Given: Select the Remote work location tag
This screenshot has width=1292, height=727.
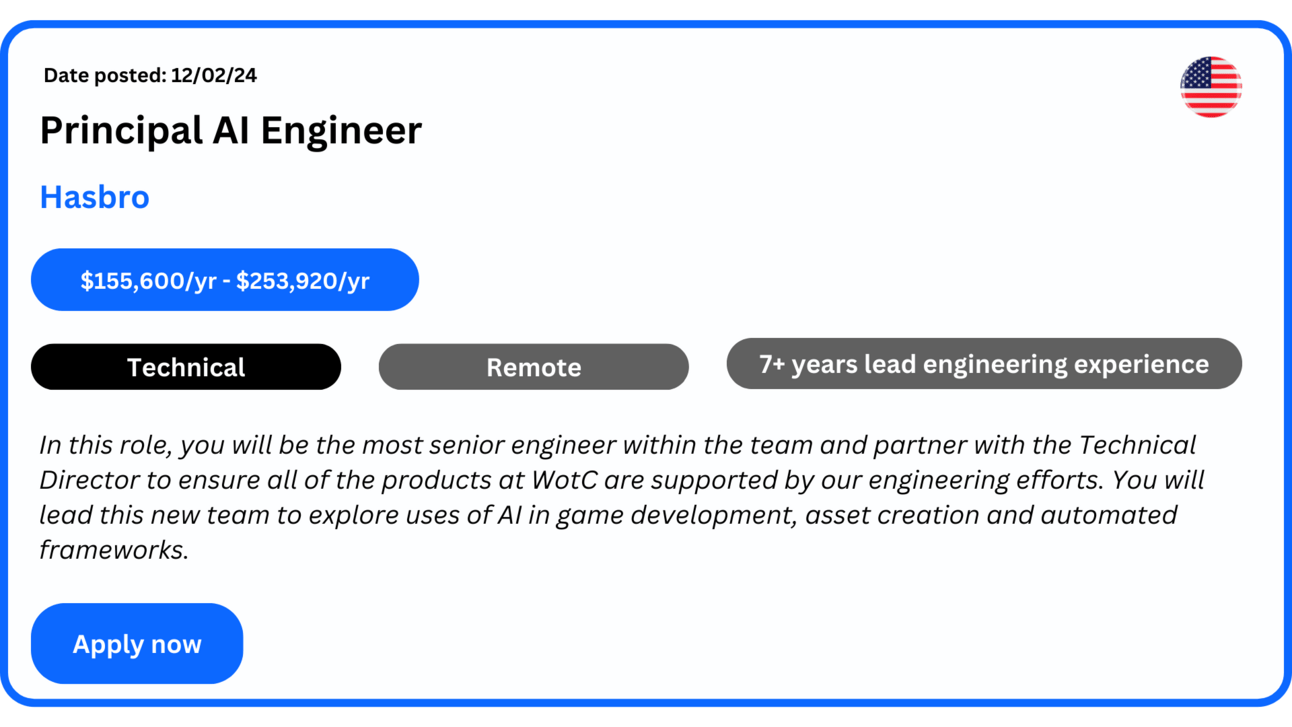Looking at the screenshot, I should [533, 367].
